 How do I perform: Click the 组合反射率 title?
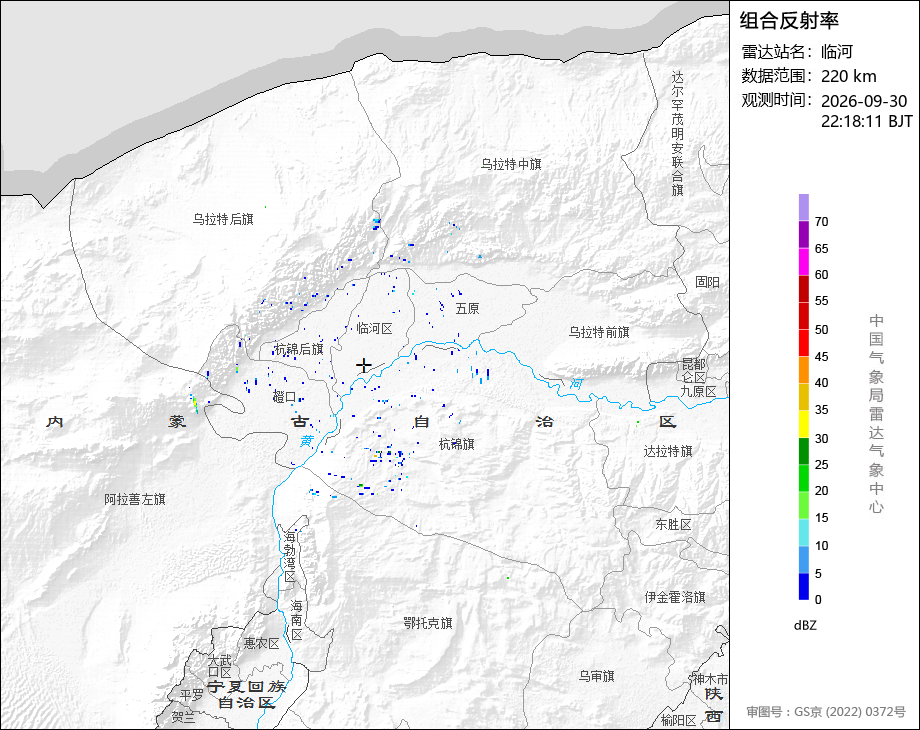point(789,21)
